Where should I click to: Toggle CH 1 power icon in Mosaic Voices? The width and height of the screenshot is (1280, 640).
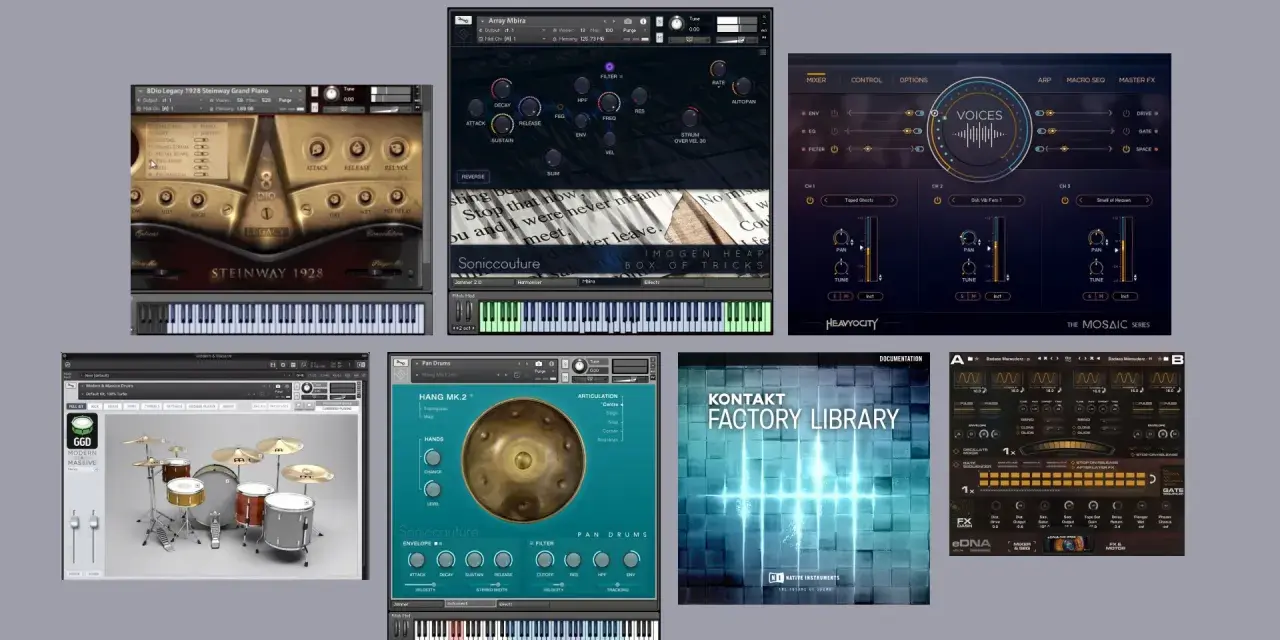(x=809, y=200)
